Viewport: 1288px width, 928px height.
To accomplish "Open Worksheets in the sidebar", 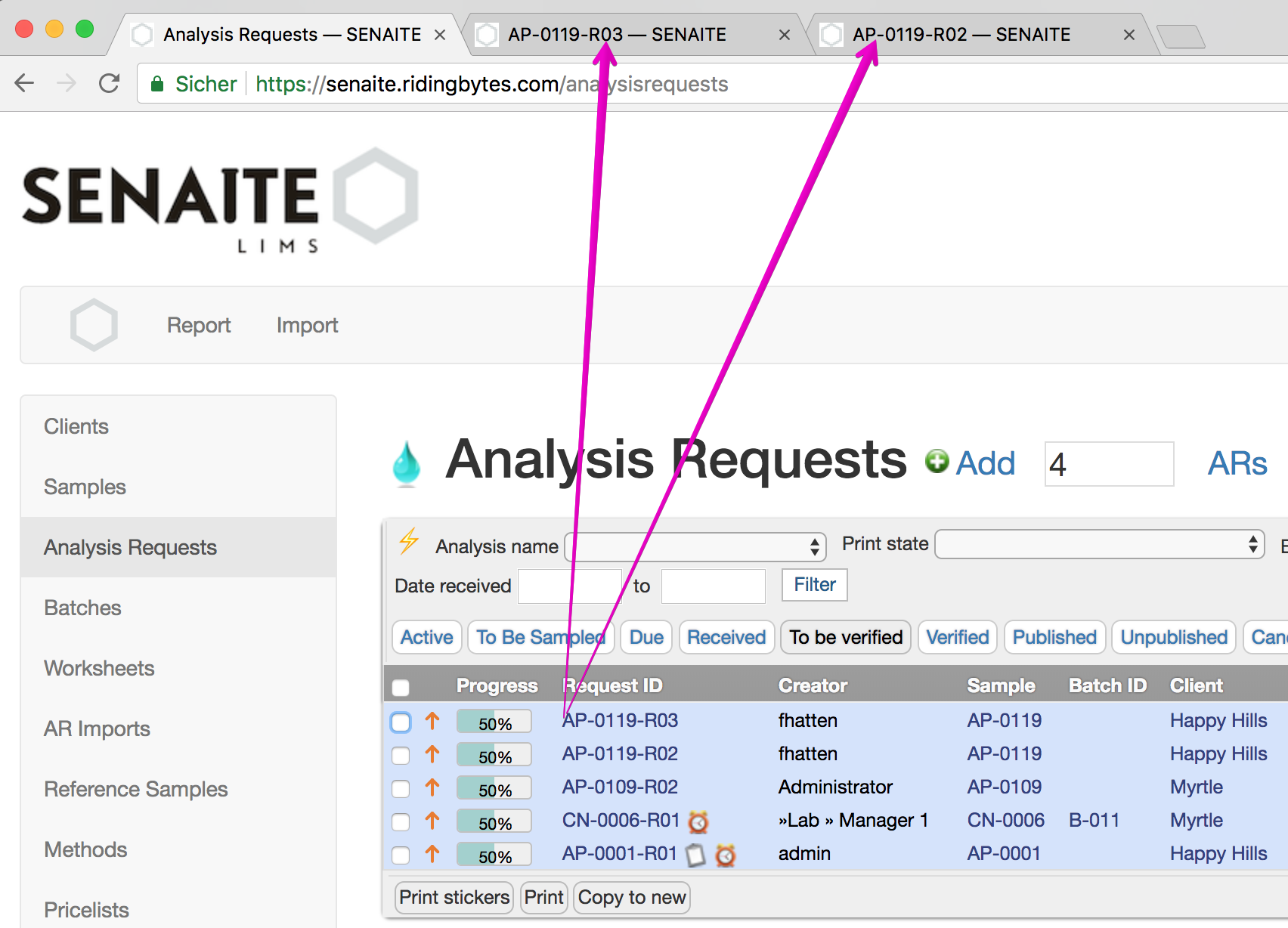I will point(178,668).
